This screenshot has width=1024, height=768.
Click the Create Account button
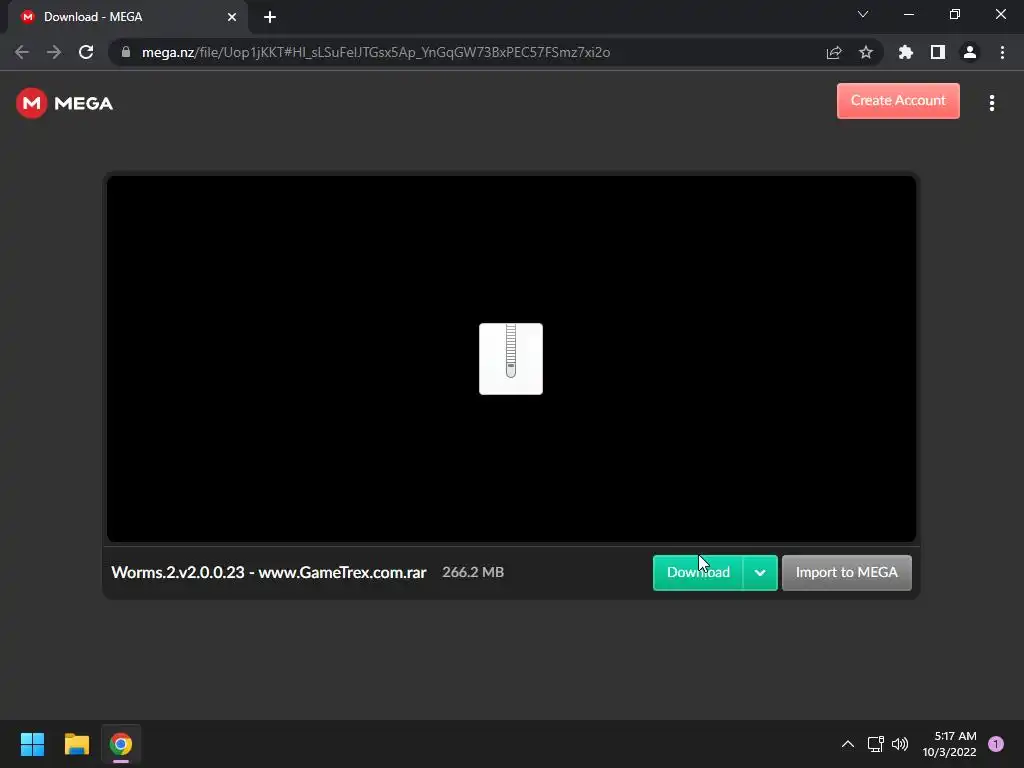pos(898,101)
